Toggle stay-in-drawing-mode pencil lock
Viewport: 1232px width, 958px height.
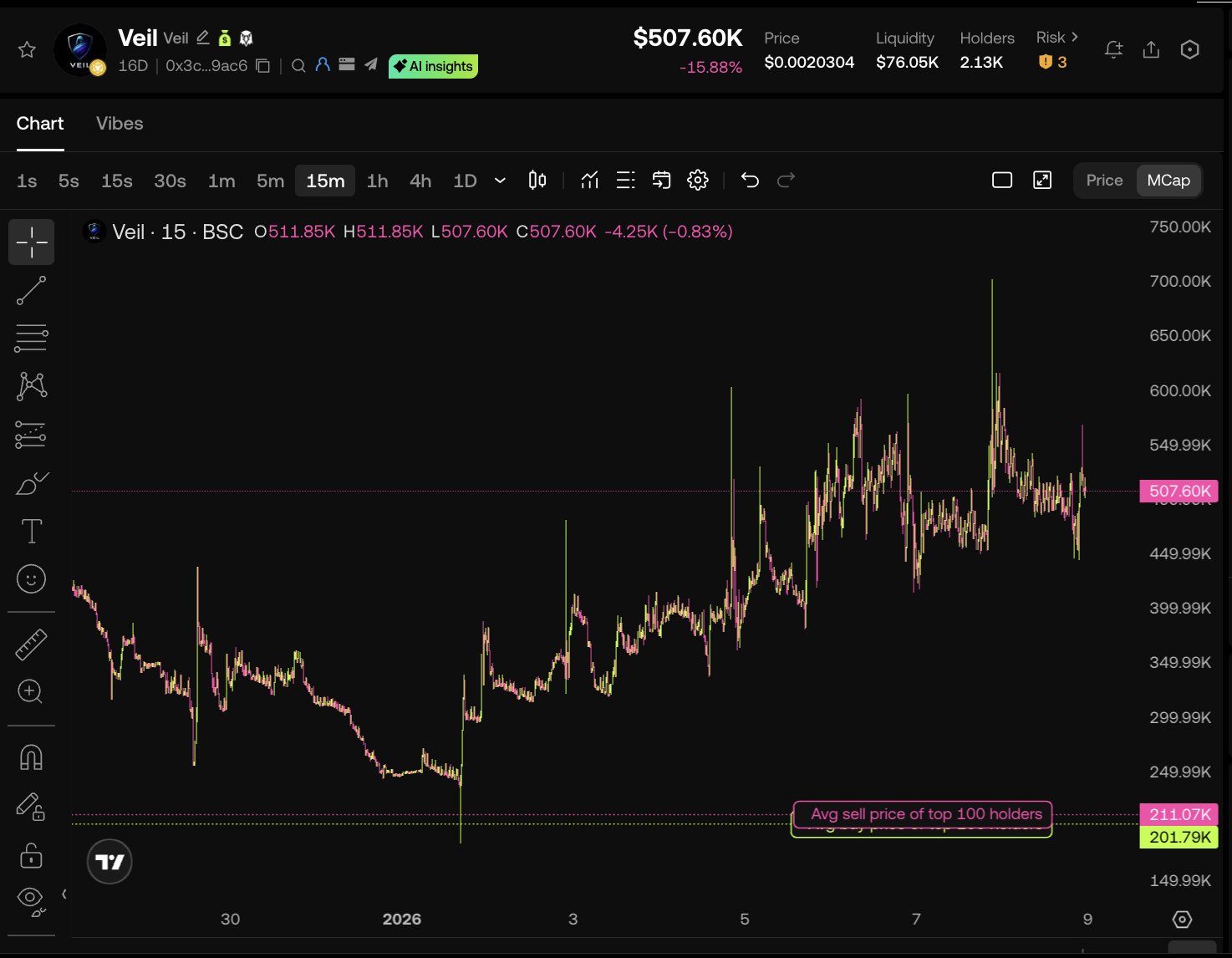tap(32, 807)
